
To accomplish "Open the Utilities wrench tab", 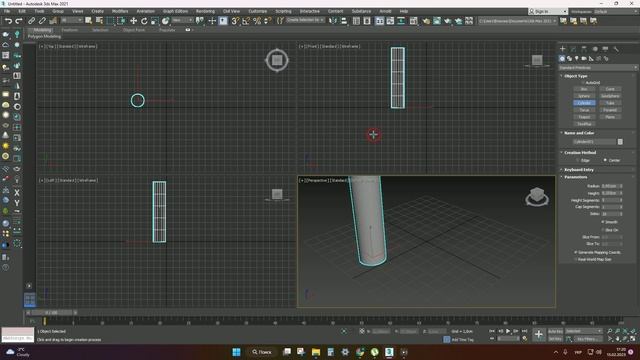I will 616,49.
